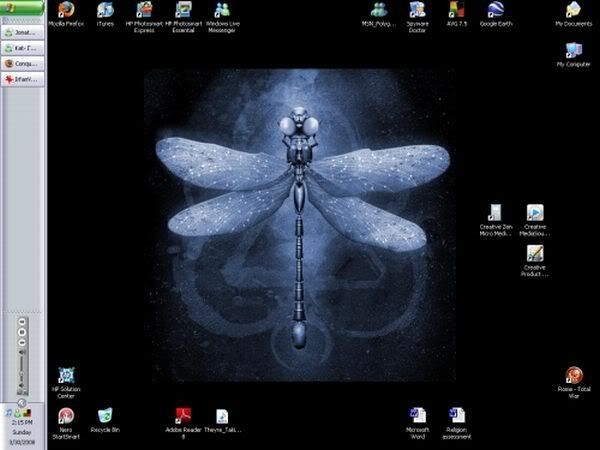Open the Microsoft Word desktop shortcut
This screenshot has width=600, height=450.
pos(417,423)
